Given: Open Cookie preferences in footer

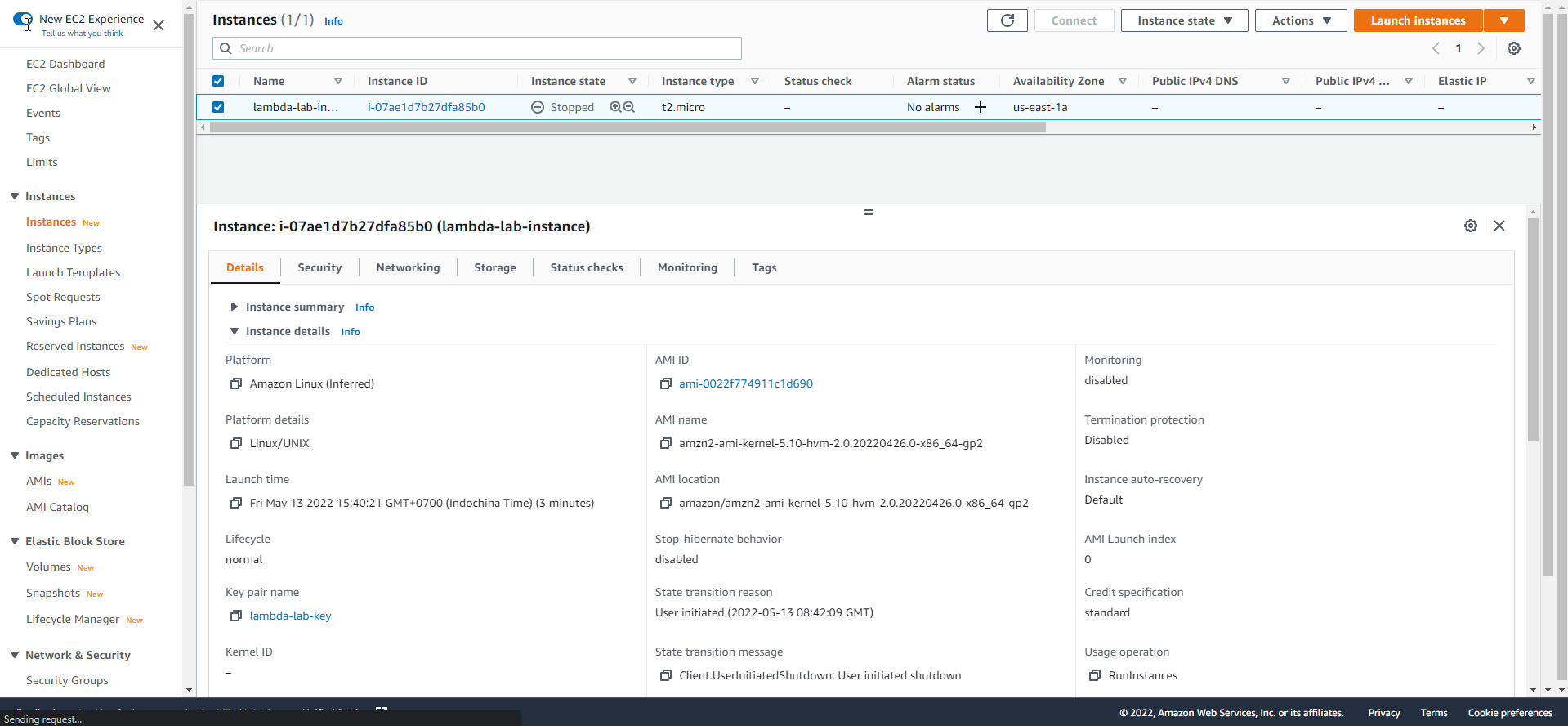Looking at the screenshot, I should 1510,713.
